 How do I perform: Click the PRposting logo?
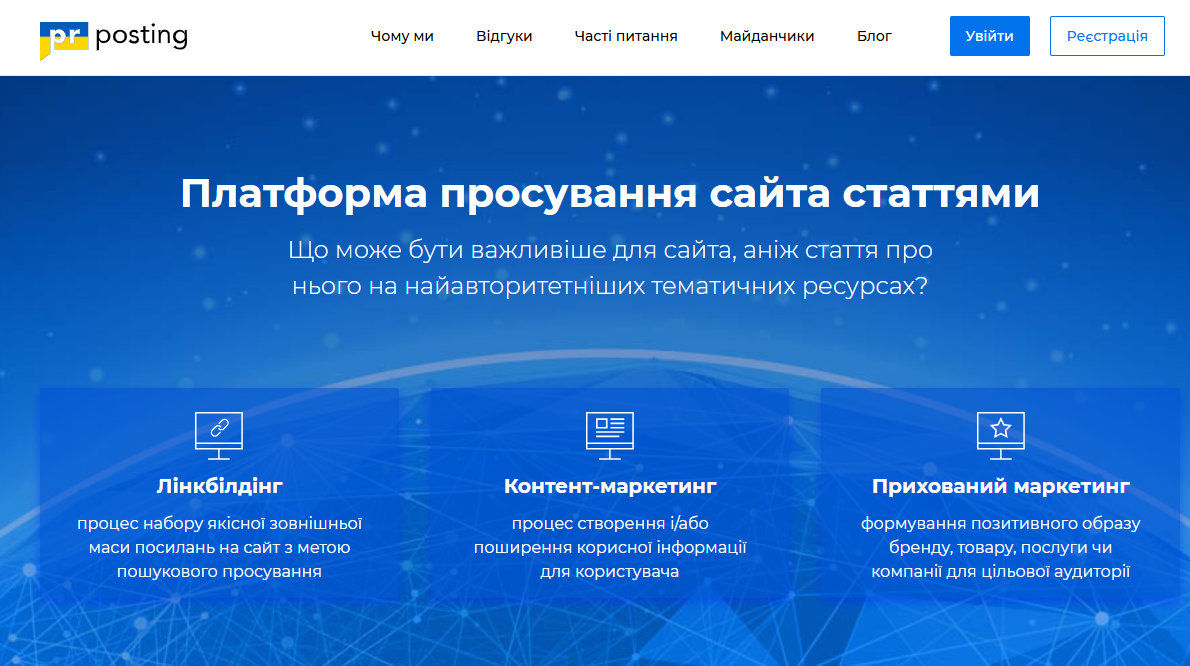click(112, 37)
